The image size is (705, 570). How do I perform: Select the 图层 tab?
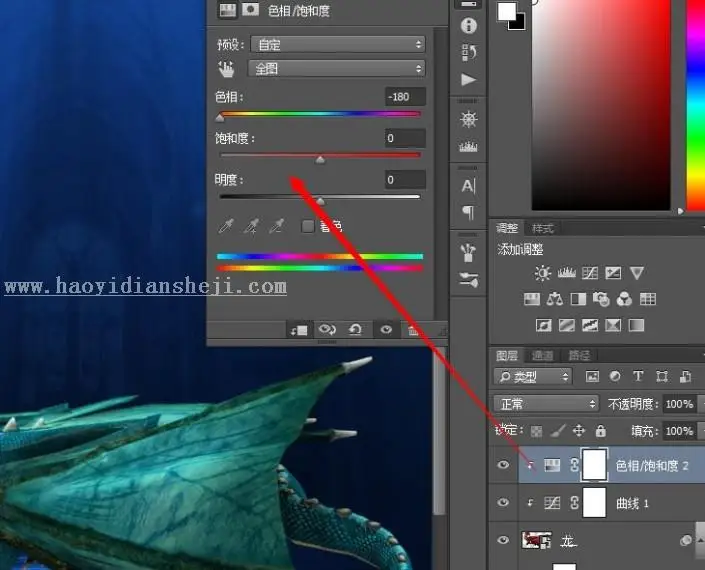pyautogui.click(x=507, y=356)
